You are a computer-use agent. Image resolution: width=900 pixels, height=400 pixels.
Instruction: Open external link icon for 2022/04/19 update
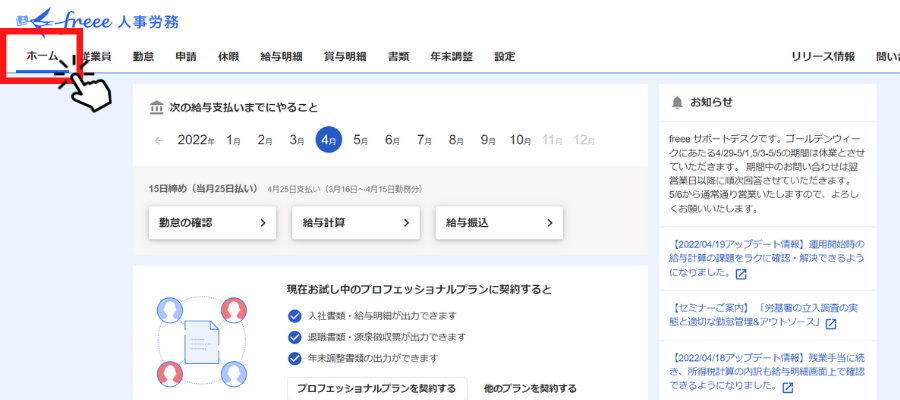click(741, 274)
